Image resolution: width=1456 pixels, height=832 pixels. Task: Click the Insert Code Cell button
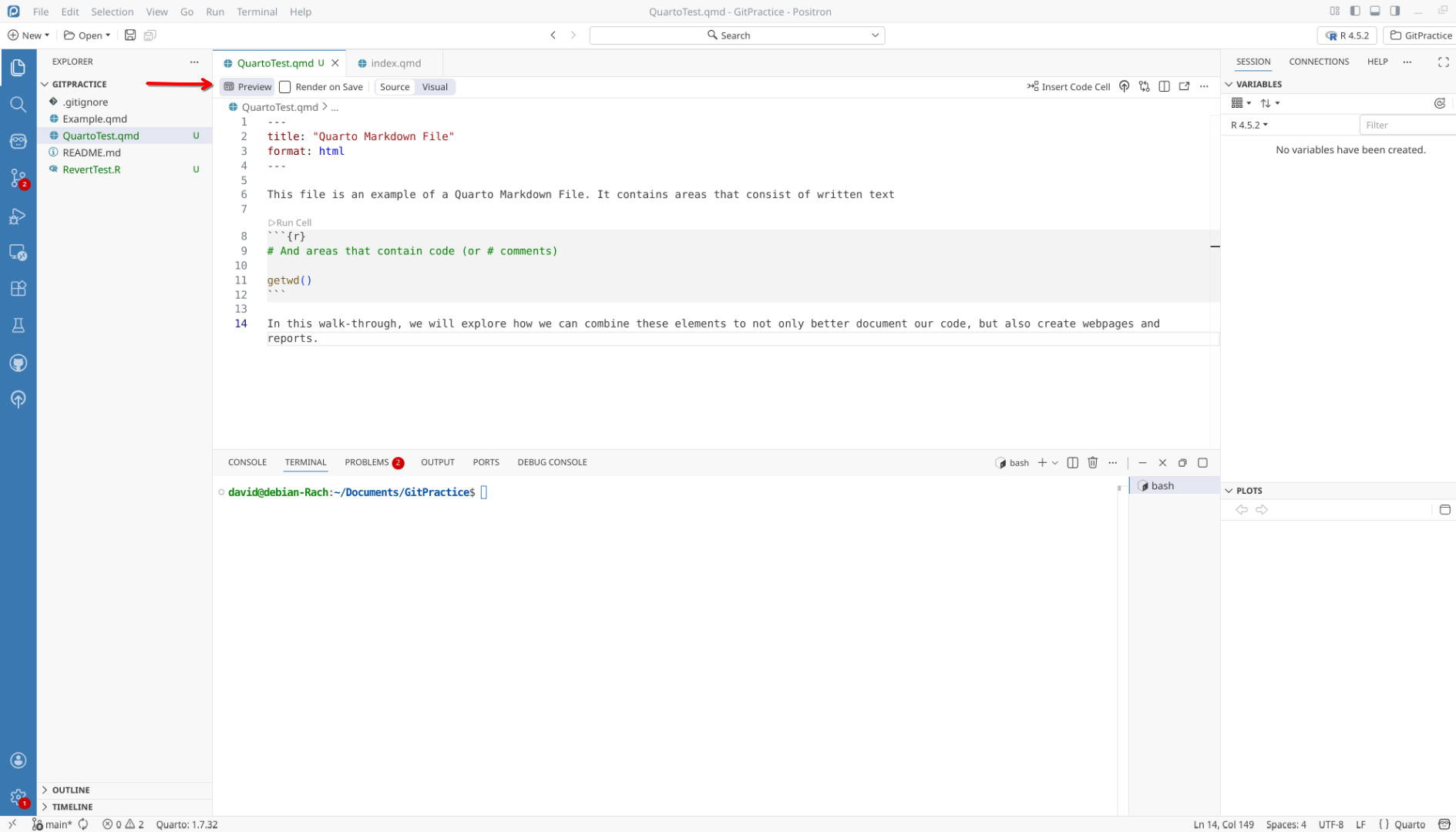click(x=1068, y=87)
